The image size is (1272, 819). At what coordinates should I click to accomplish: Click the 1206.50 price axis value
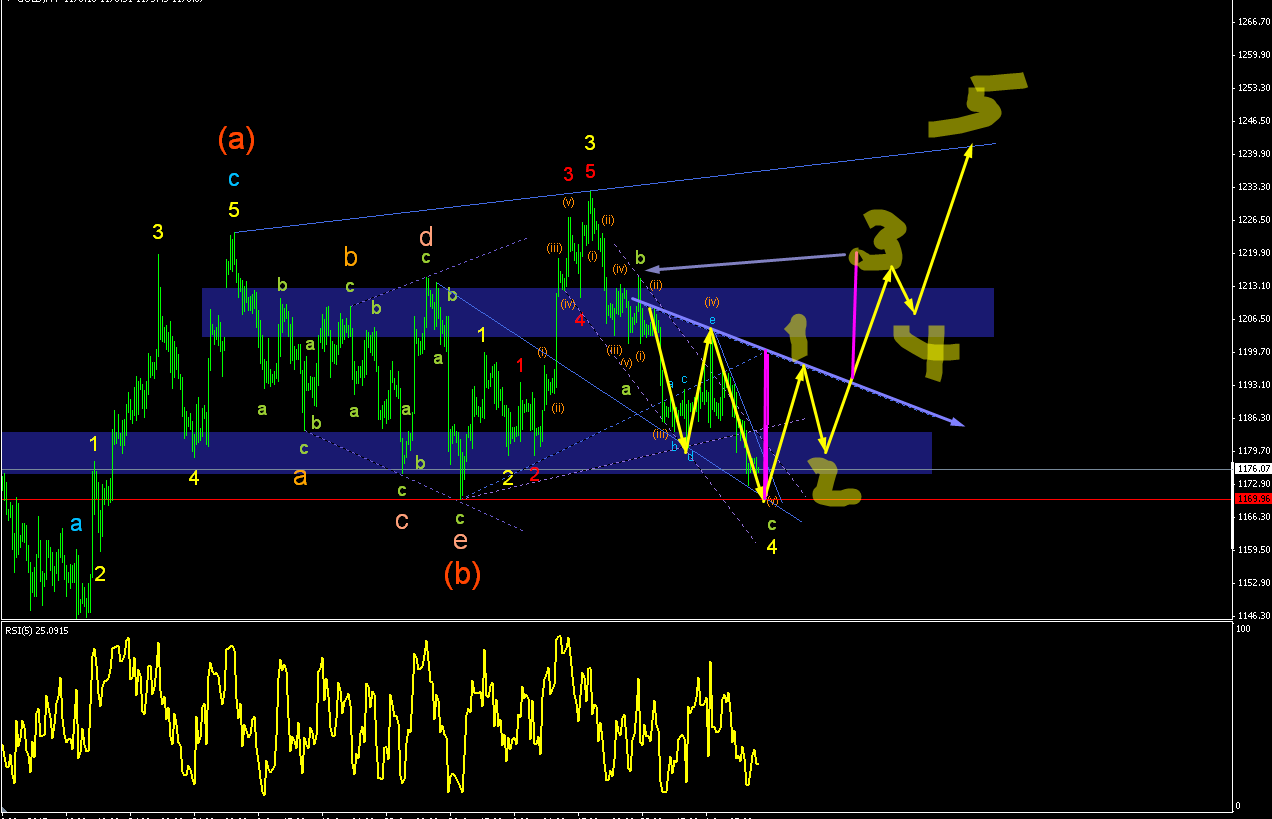pos(1254,318)
